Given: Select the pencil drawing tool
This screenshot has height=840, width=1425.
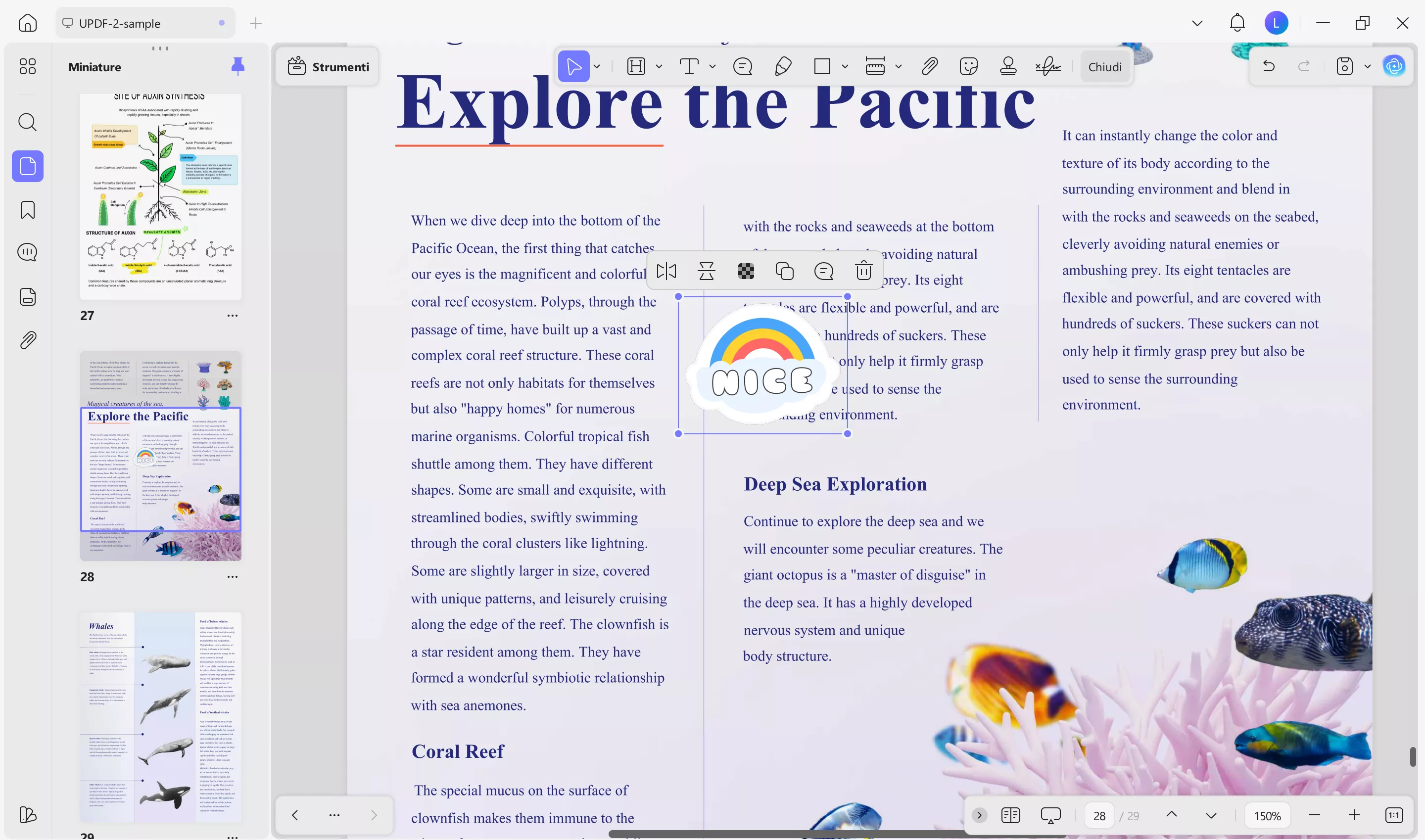Looking at the screenshot, I should click(783, 67).
